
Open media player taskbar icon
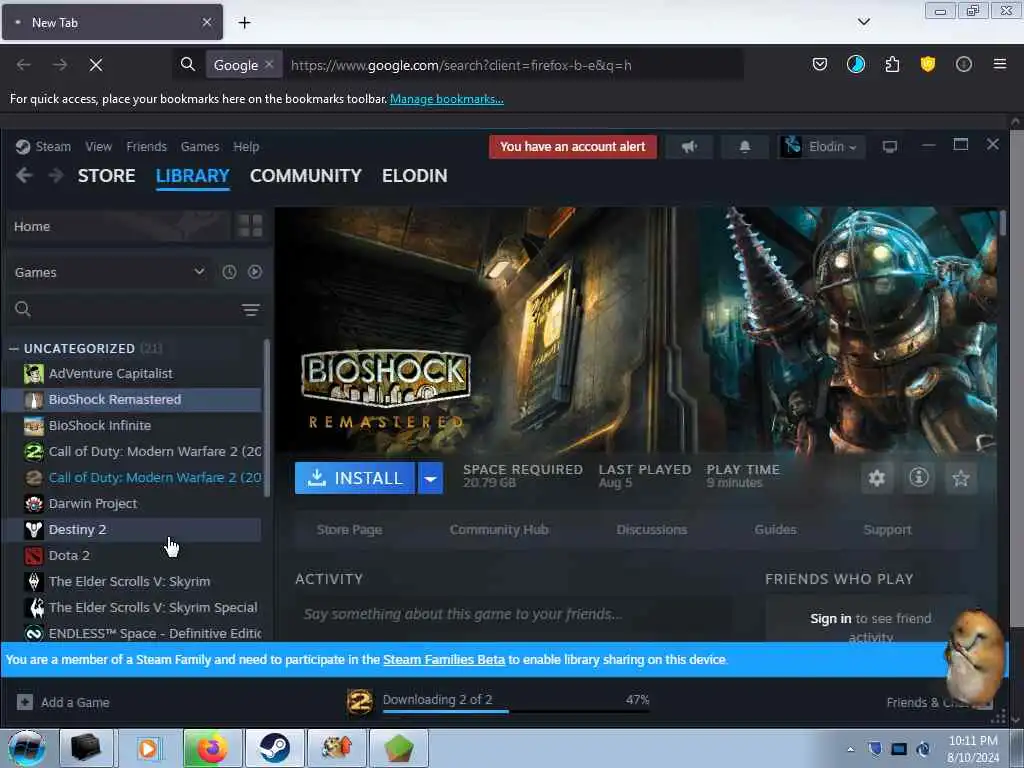pos(148,748)
